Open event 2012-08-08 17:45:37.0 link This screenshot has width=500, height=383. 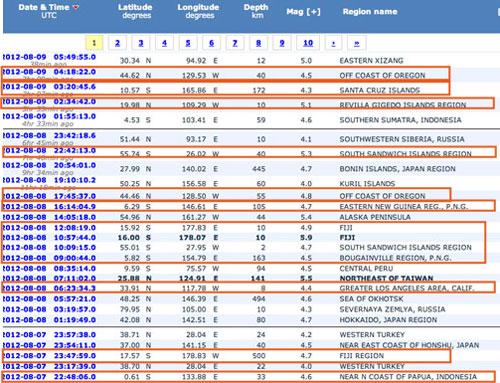click(x=49, y=196)
